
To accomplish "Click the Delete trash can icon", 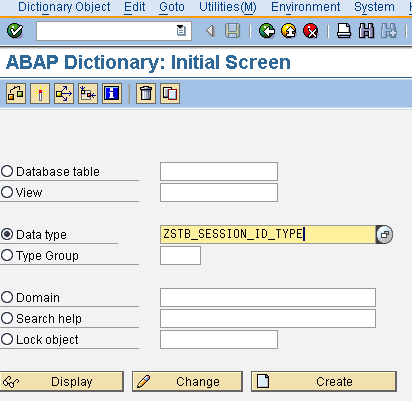I will (x=146, y=94).
